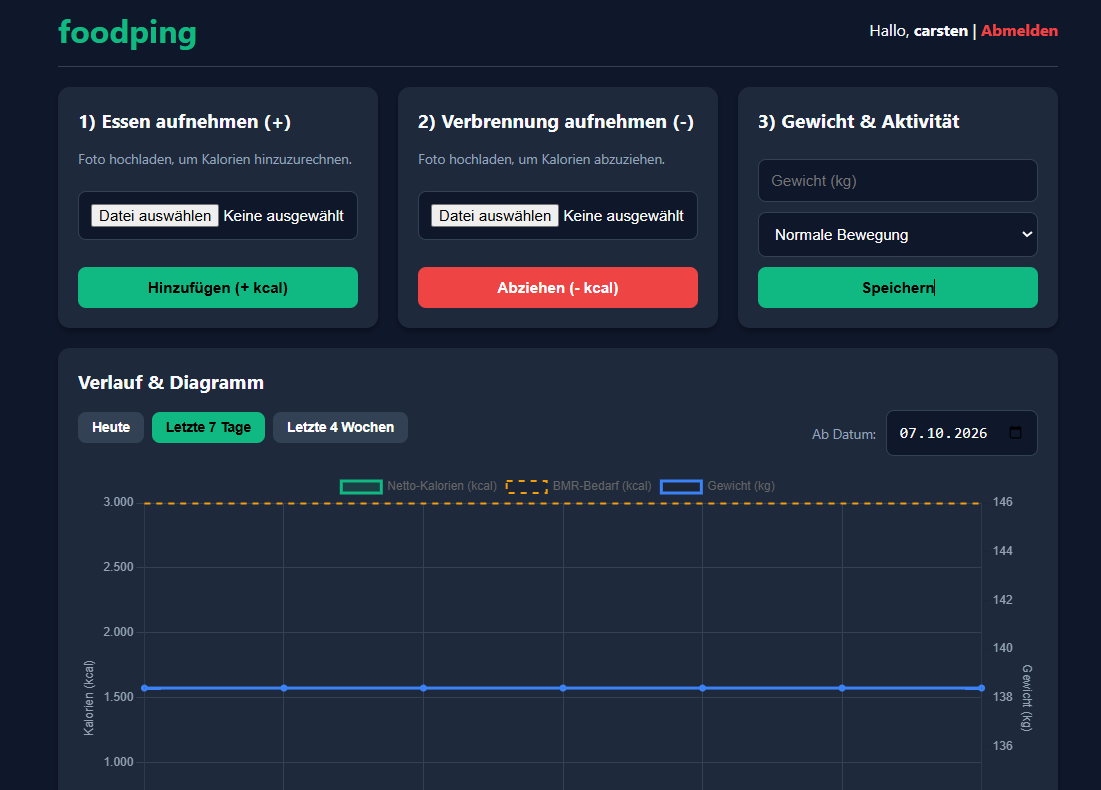
Task: Click last data point on weight line
Action: (981, 688)
